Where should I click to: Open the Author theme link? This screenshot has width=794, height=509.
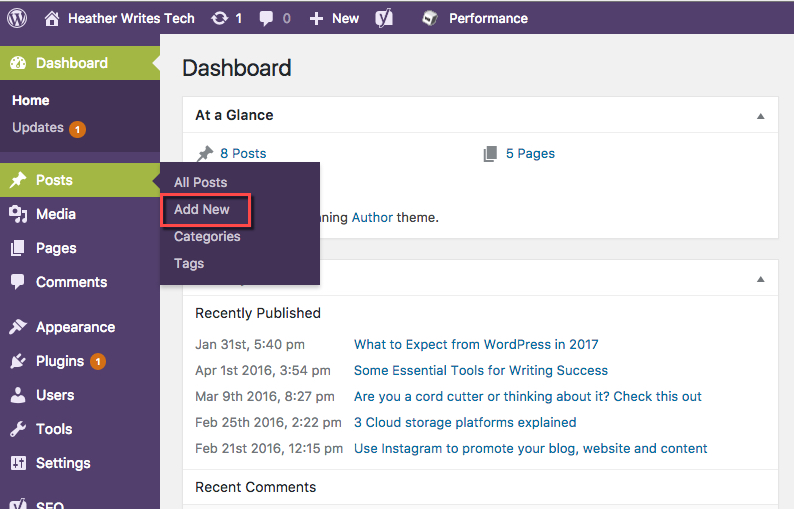click(372, 218)
